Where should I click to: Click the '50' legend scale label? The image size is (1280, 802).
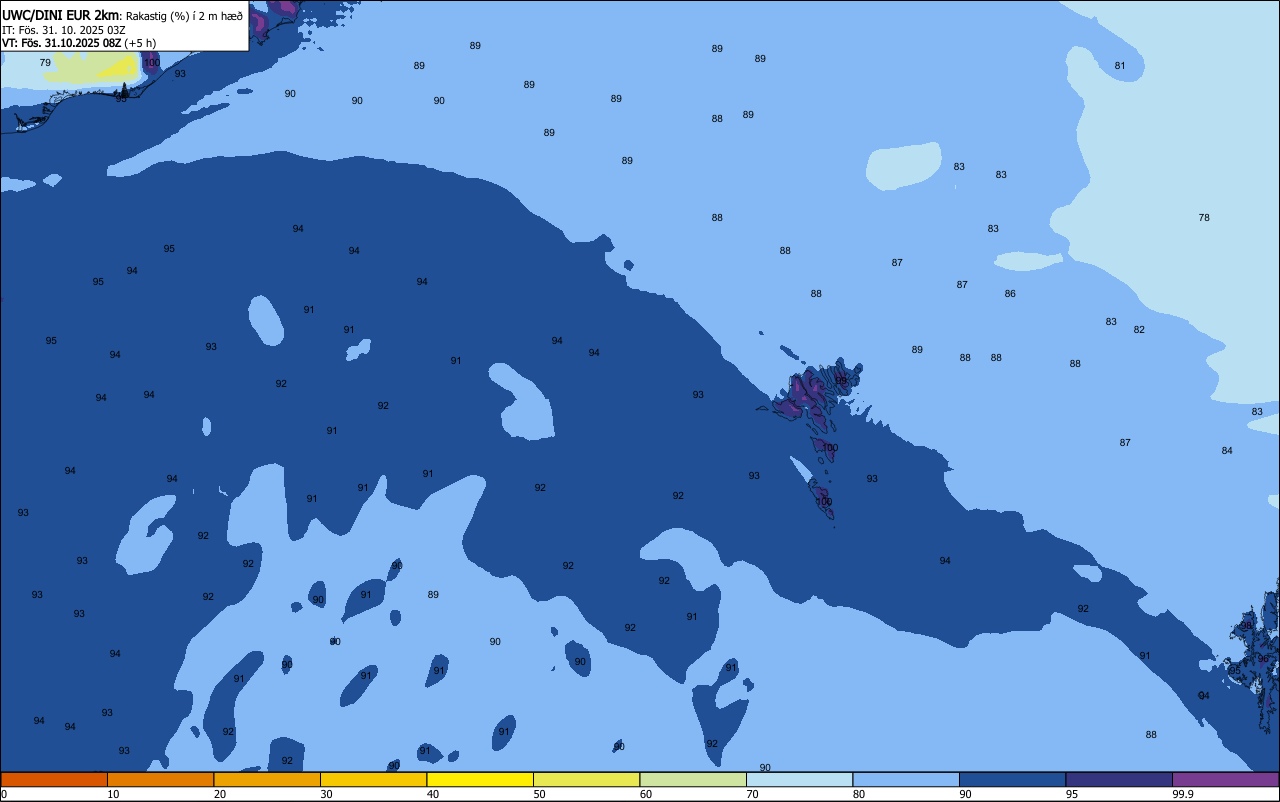[x=539, y=794]
